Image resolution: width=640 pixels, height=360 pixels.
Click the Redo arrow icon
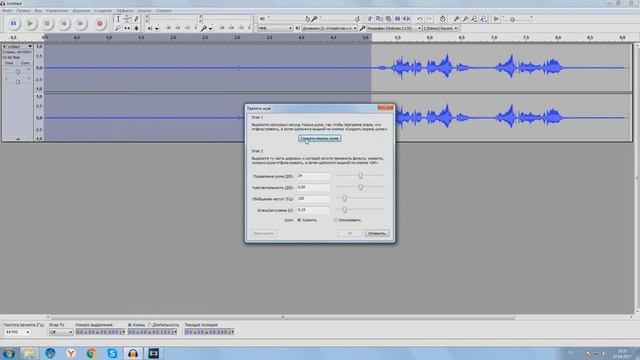click(429, 19)
